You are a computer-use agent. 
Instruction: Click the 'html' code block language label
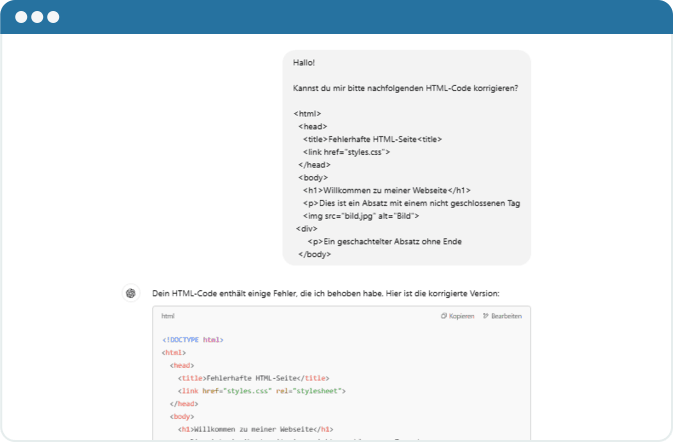(x=168, y=316)
